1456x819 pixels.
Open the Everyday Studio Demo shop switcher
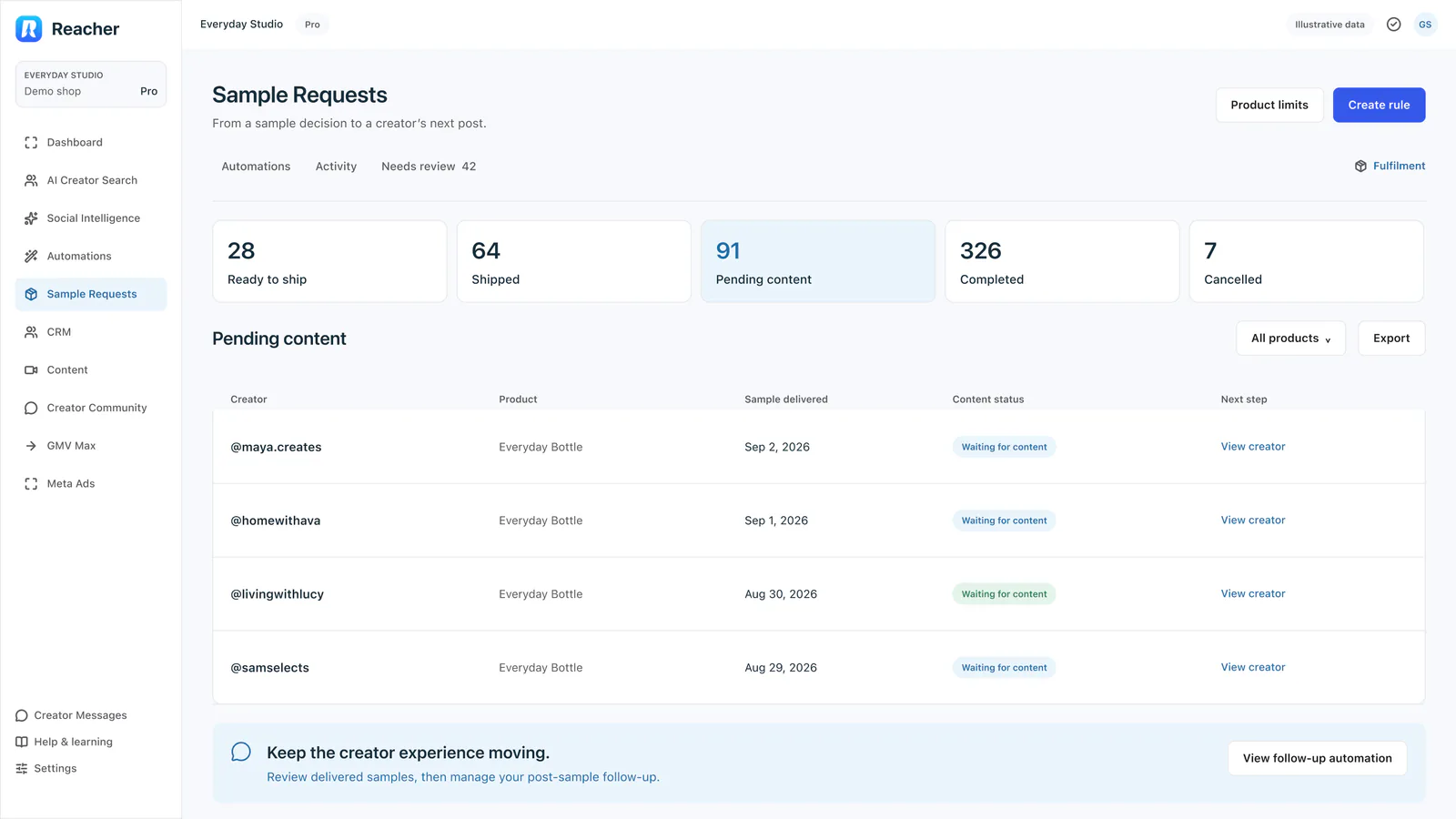click(x=91, y=84)
